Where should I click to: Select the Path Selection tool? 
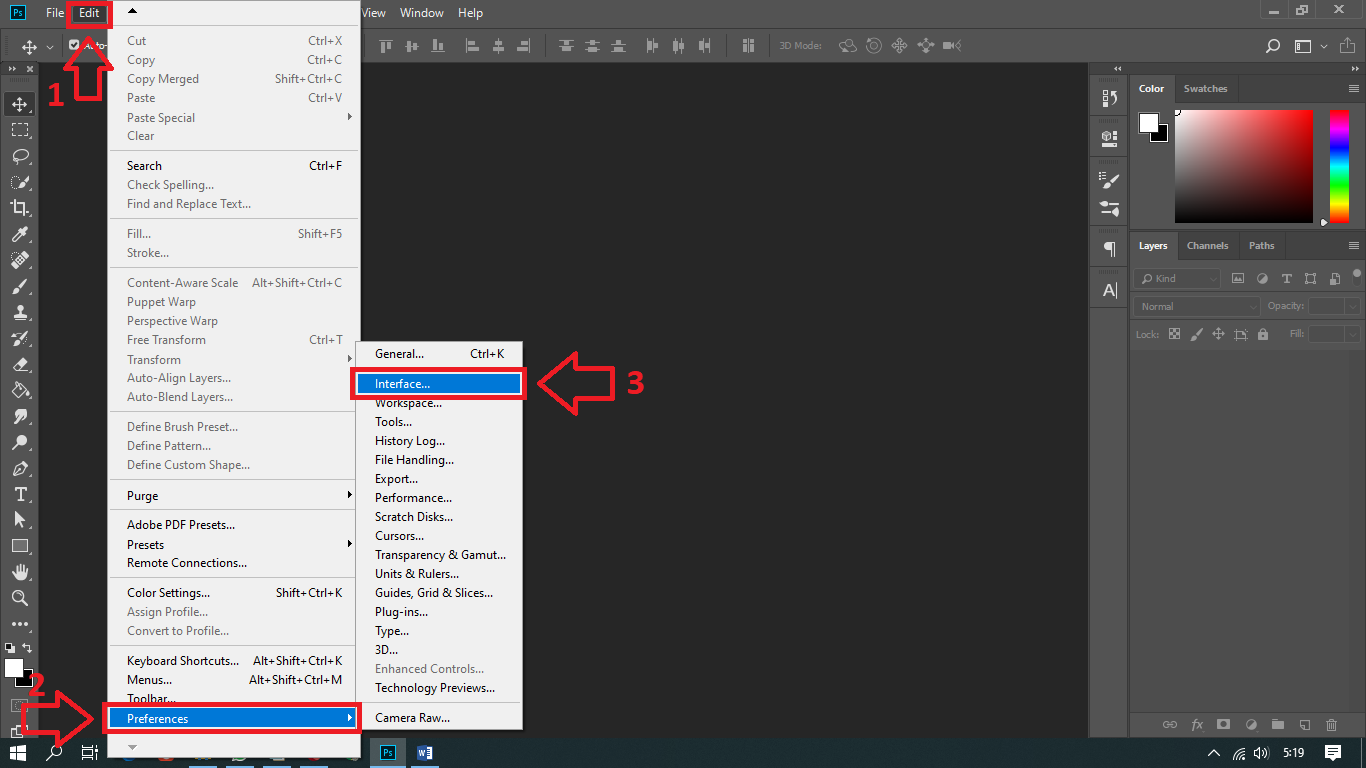pyautogui.click(x=20, y=520)
